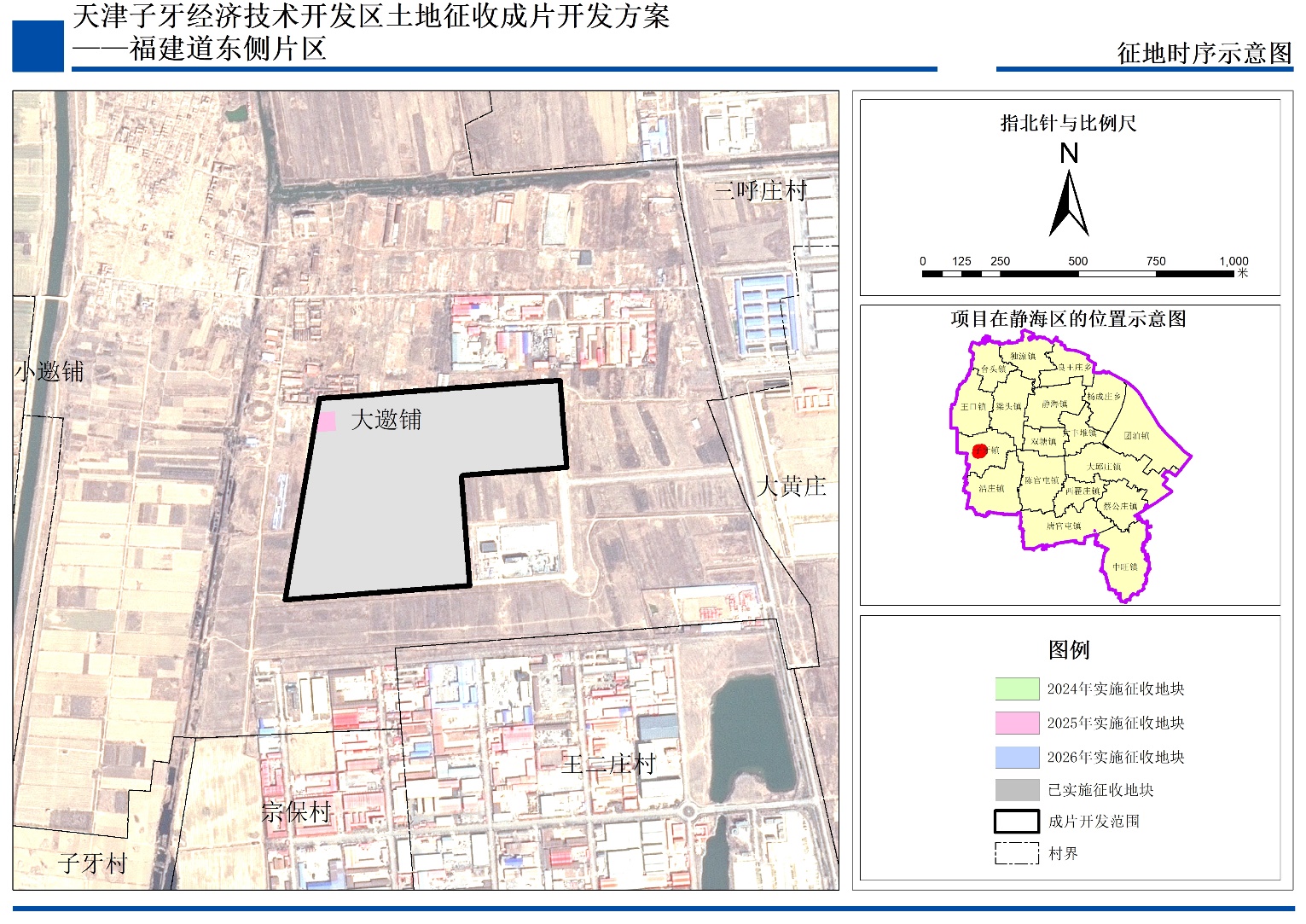Click the green 2024年实施征收地块 legend swatch

point(1016,689)
